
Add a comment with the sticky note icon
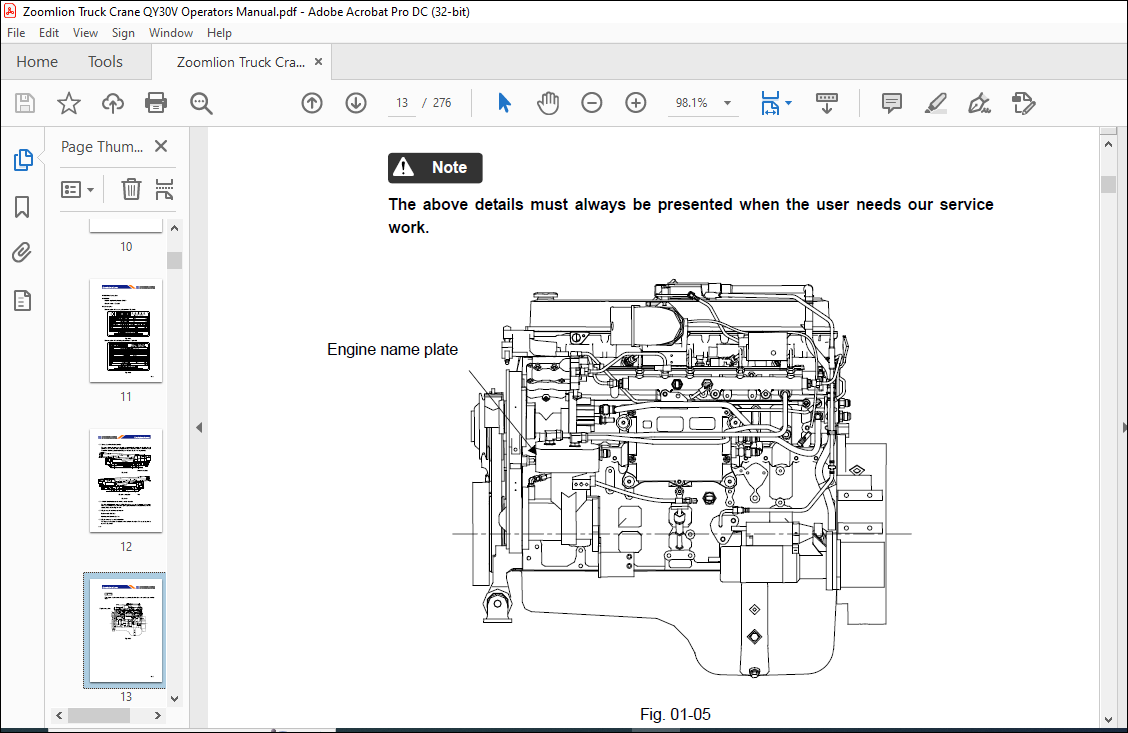click(x=891, y=103)
